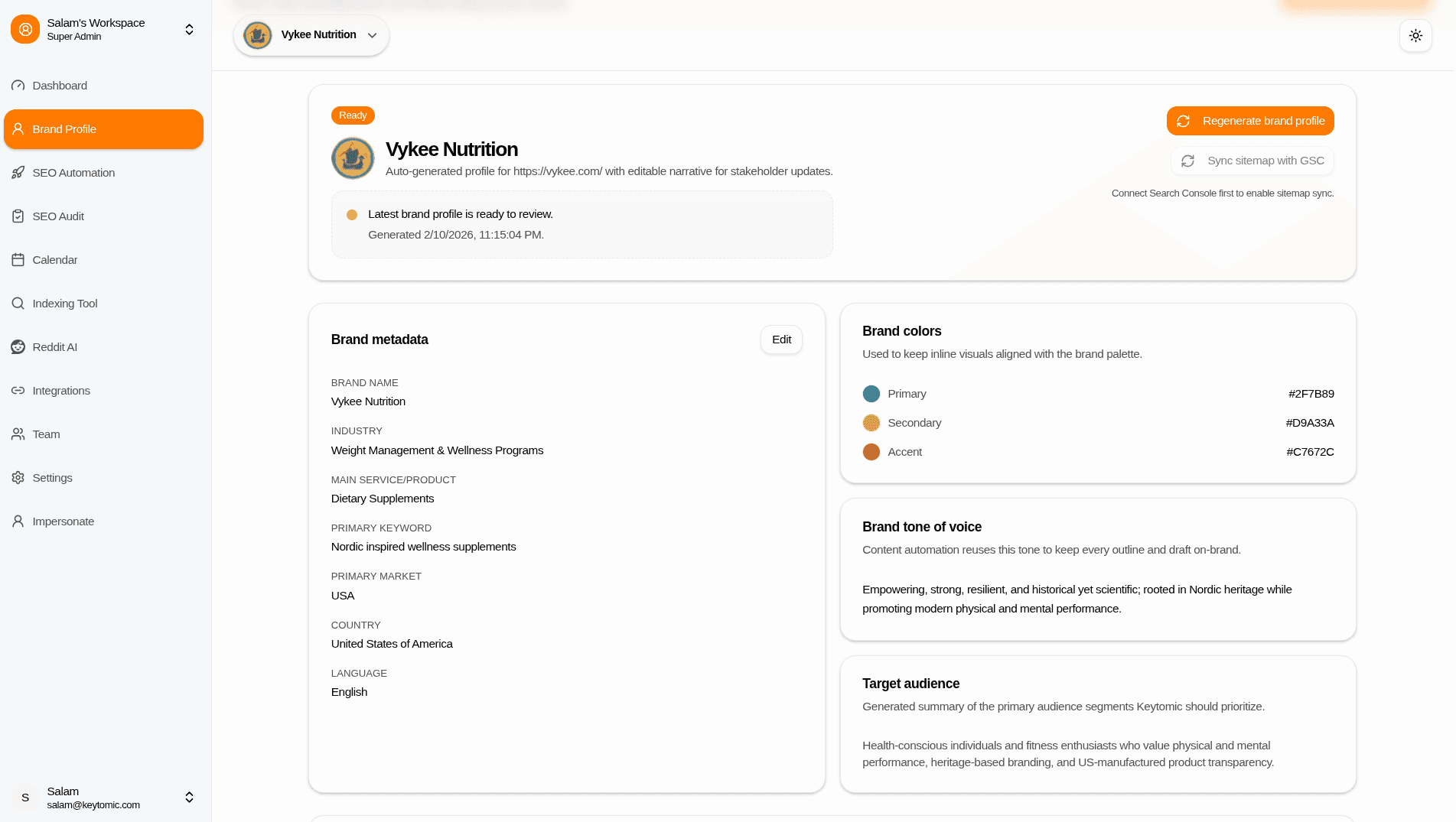Select the Impersonate sidebar icon
This screenshot has width=1456, height=822.
click(x=18, y=521)
